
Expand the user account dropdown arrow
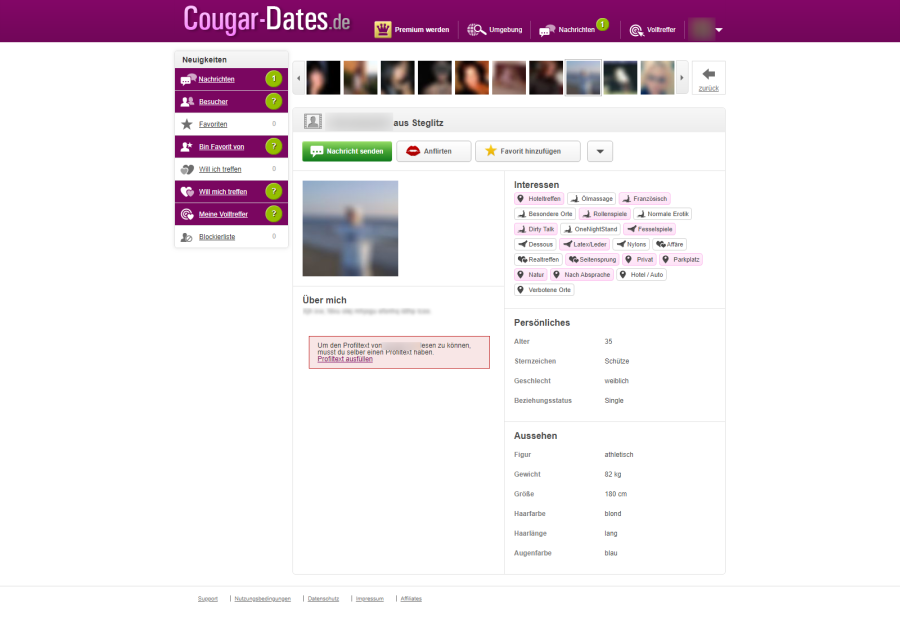click(x=719, y=30)
